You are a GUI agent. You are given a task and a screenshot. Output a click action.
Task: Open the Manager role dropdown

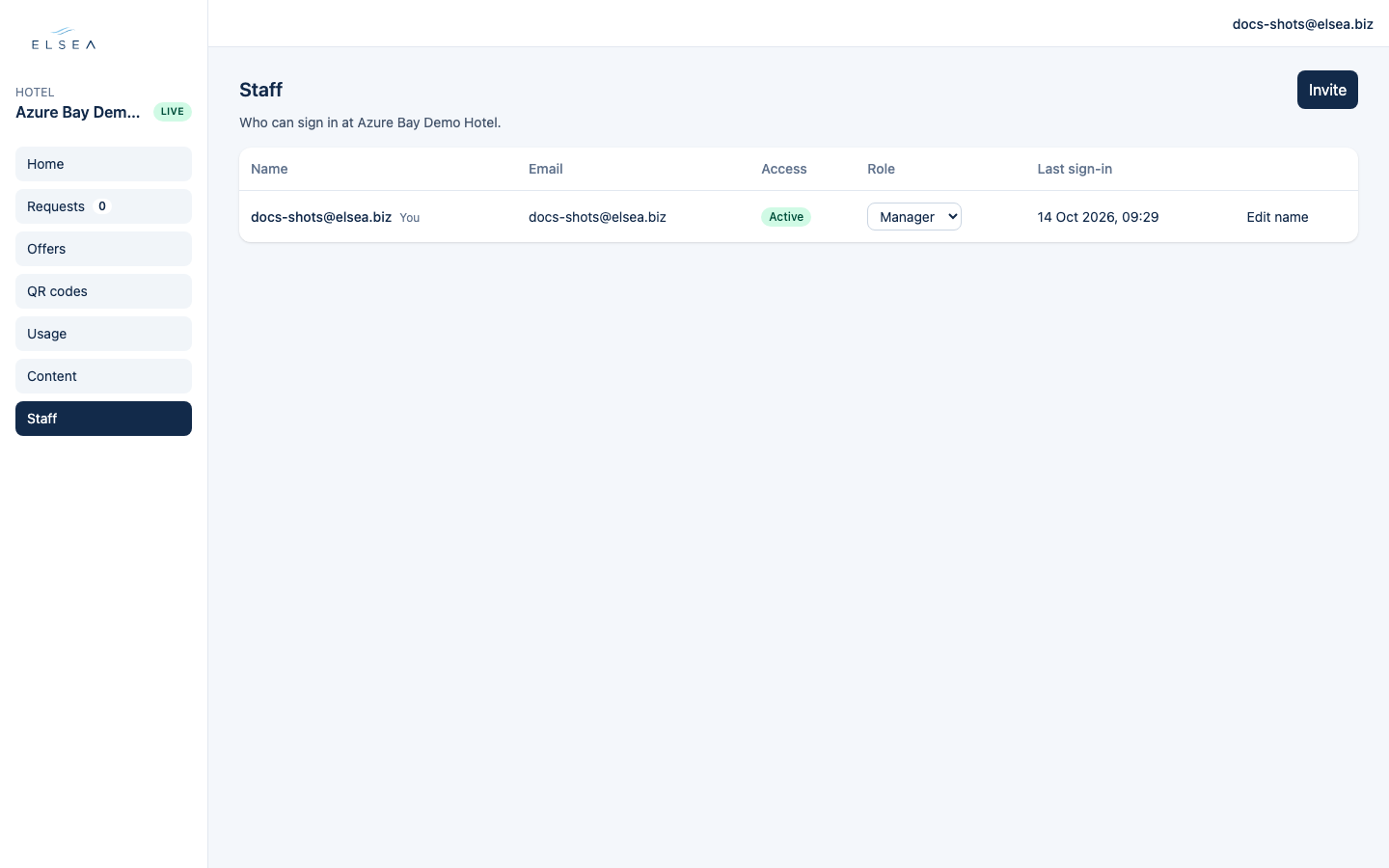tap(914, 217)
